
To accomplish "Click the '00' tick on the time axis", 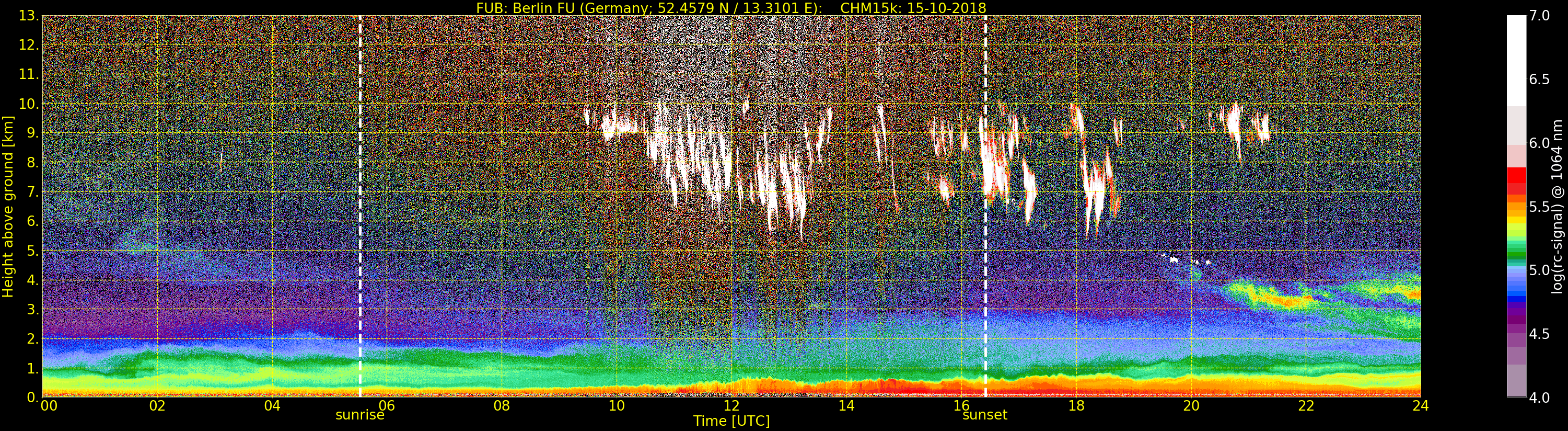I will coord(49,406).
